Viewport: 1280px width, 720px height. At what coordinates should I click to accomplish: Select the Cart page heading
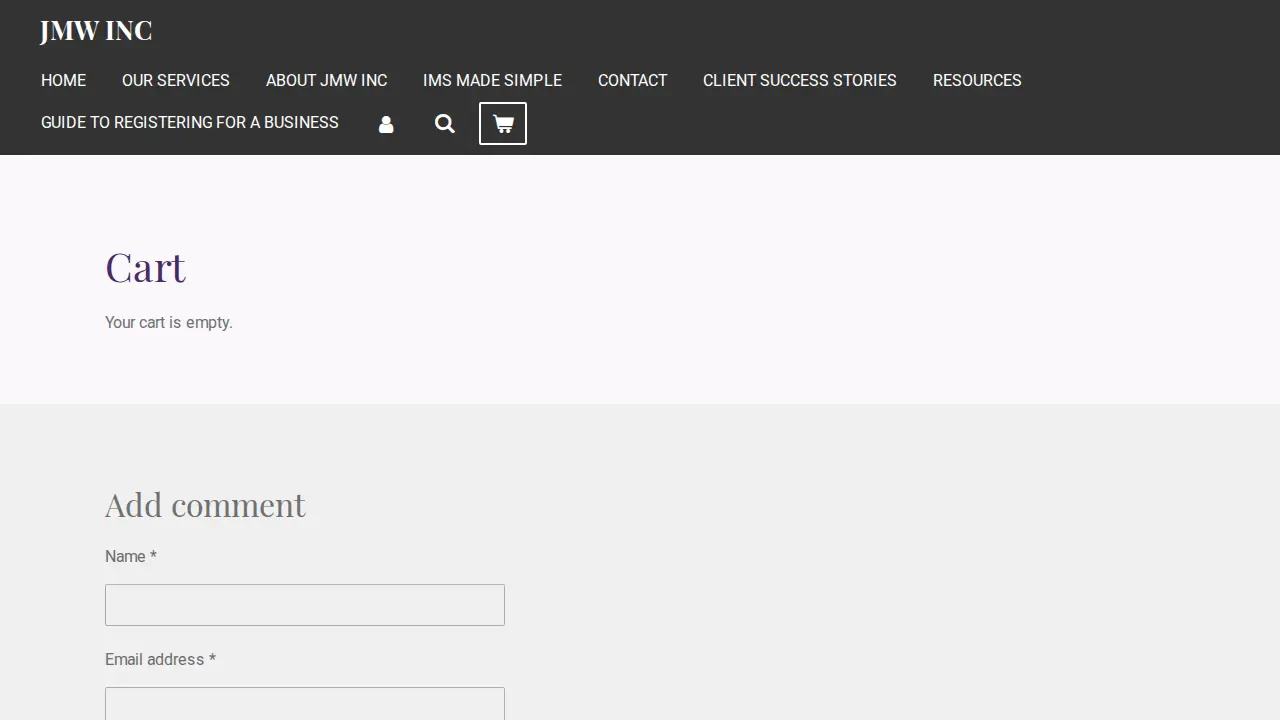point(146,267)
